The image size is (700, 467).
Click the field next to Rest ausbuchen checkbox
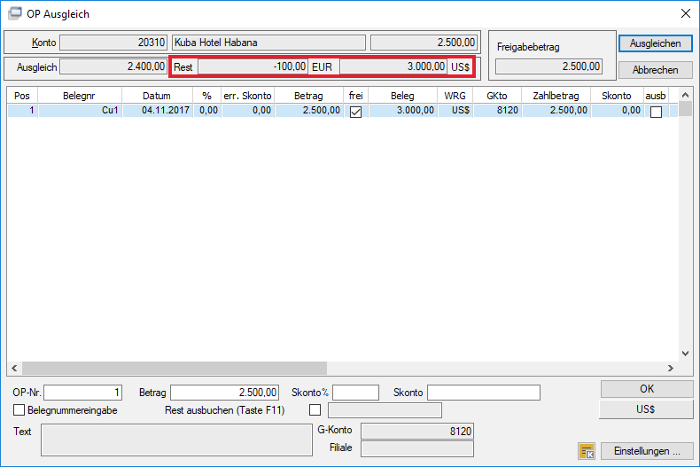coord(385,410)
